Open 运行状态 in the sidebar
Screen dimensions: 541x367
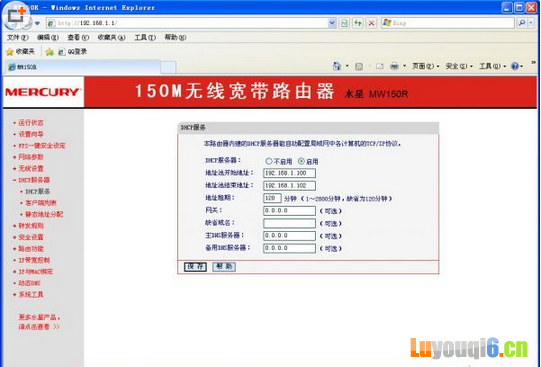pyautogui.click(x=31, y=123)
